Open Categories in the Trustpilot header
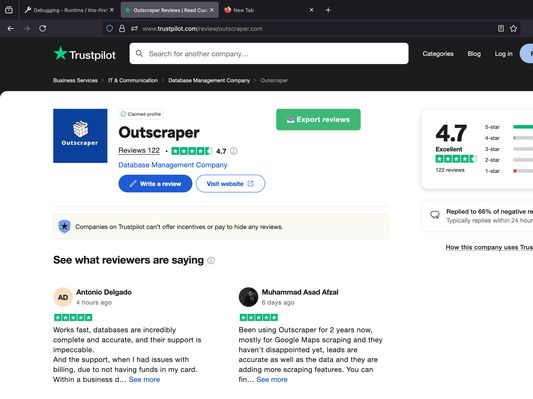This screenshot has height=399, width=533. coord(438,54)
